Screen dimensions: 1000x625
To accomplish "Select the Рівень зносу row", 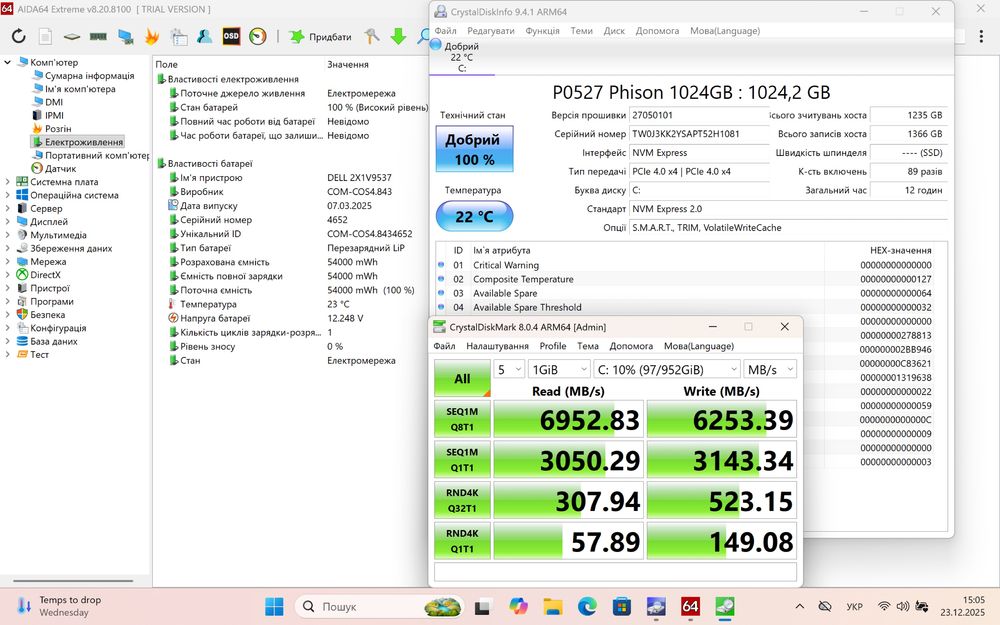I will tap(293, 346).
